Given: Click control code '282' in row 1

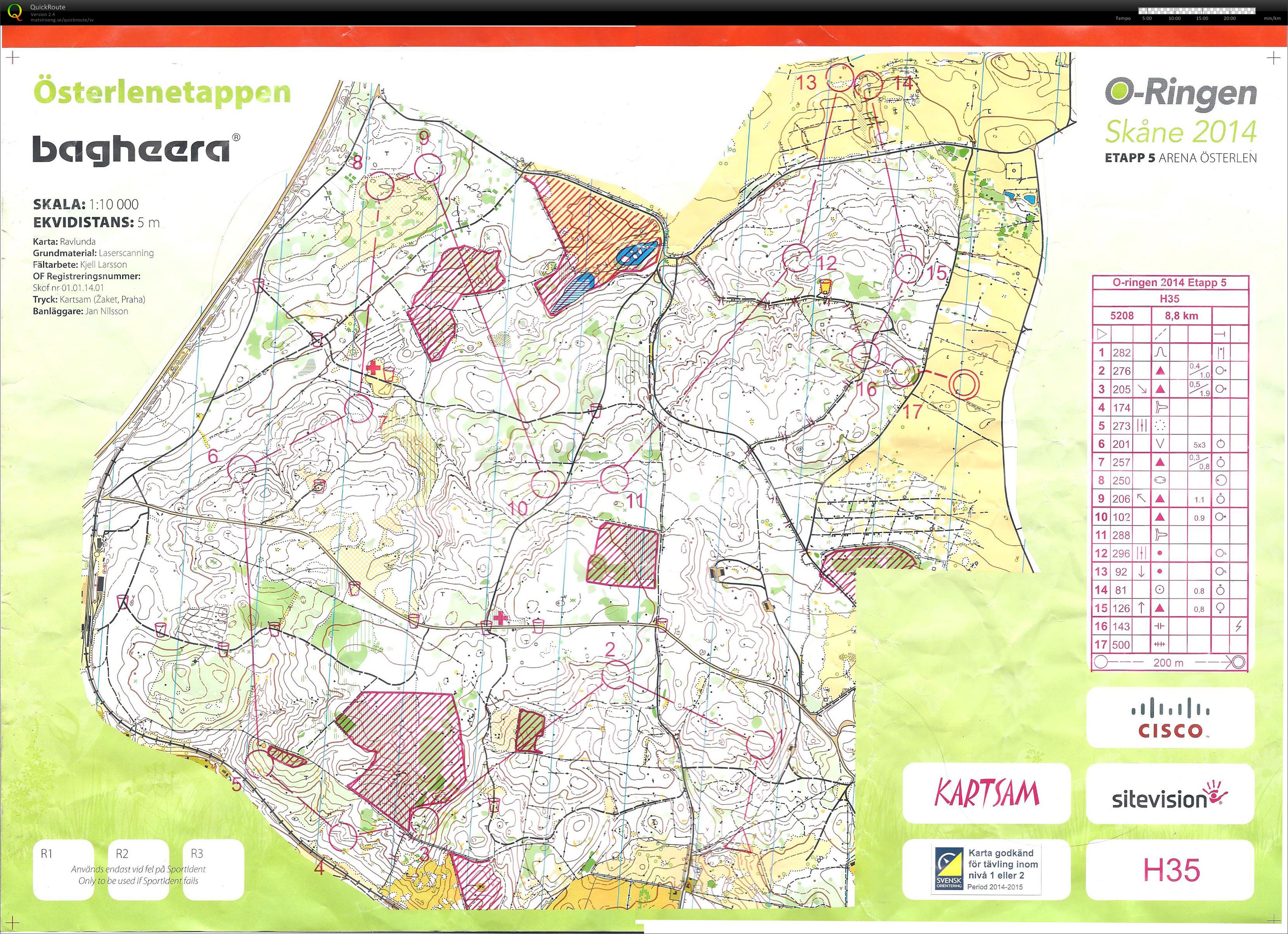Looking at the screenshot, I should pyautogui.click(x=1122, y=353).
